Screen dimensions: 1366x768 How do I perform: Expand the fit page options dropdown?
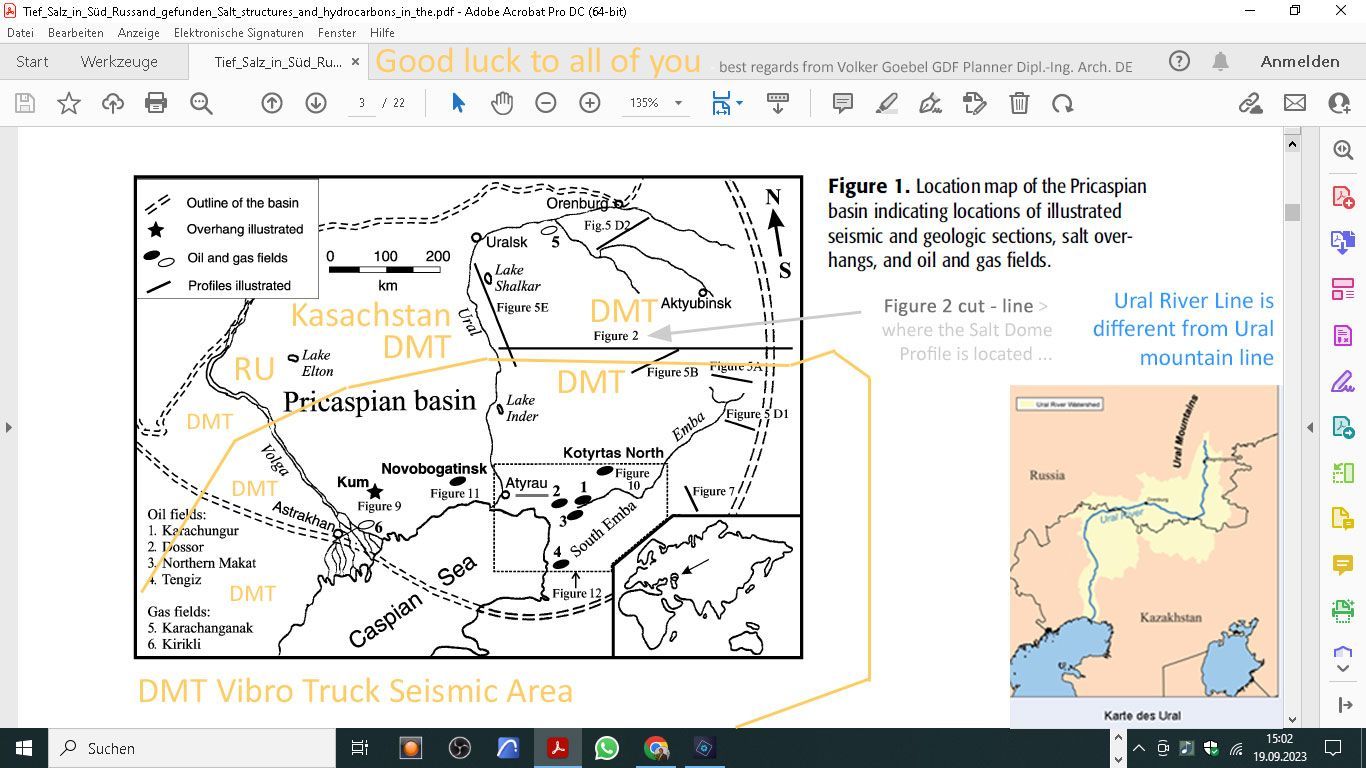point(739,103)
